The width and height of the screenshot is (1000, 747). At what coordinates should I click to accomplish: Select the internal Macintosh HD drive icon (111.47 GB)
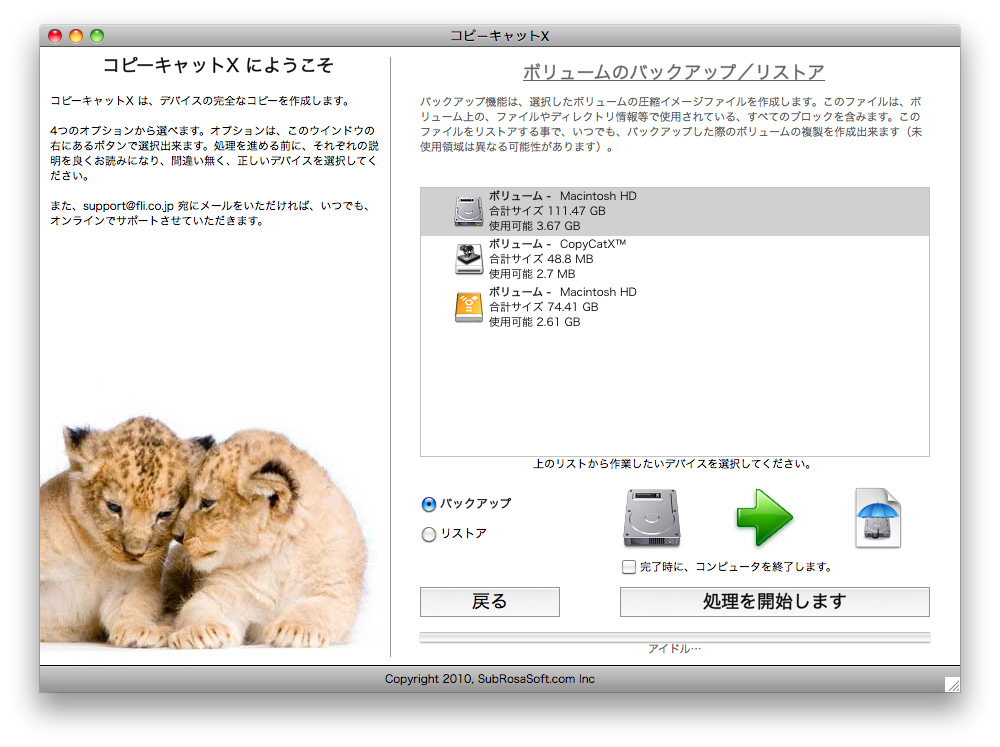tap(469, 211)
